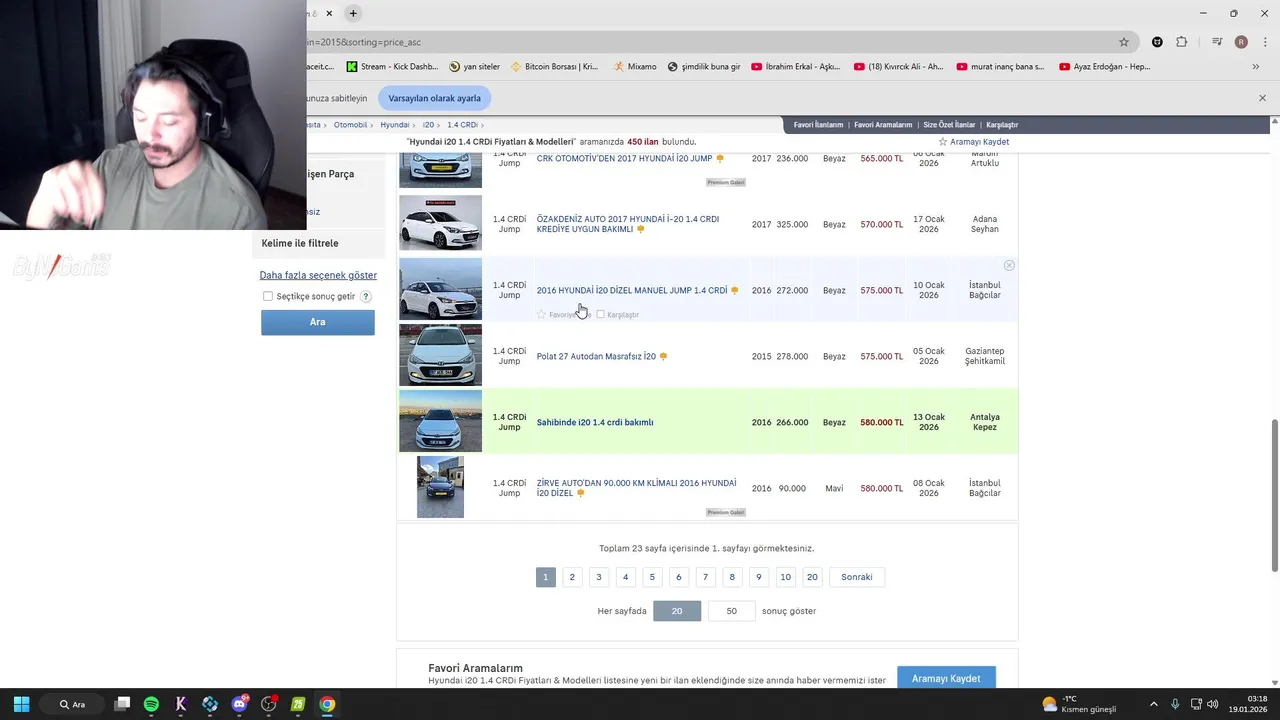Add the 2016 Manuel Jump listing to favorites

coord(541,314)
